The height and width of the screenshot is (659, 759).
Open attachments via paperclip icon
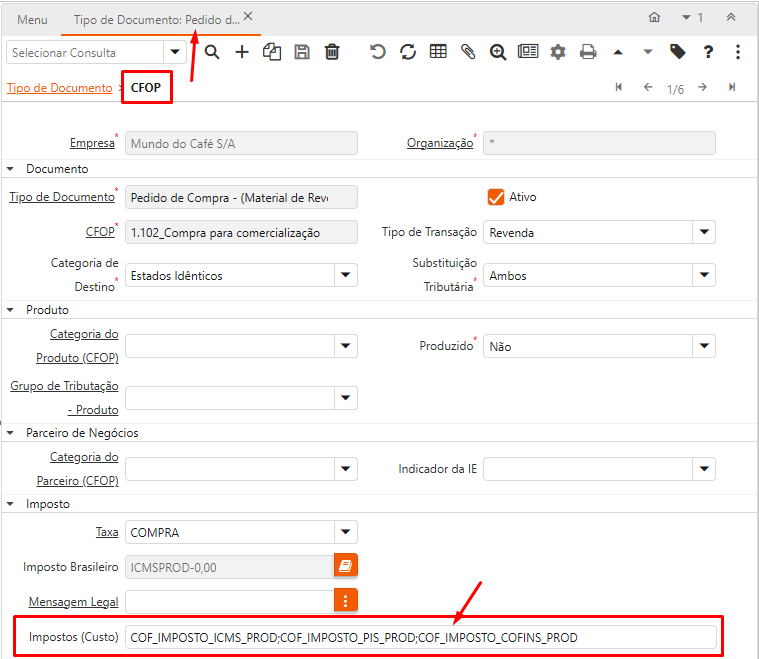click(x=467, y=52)
